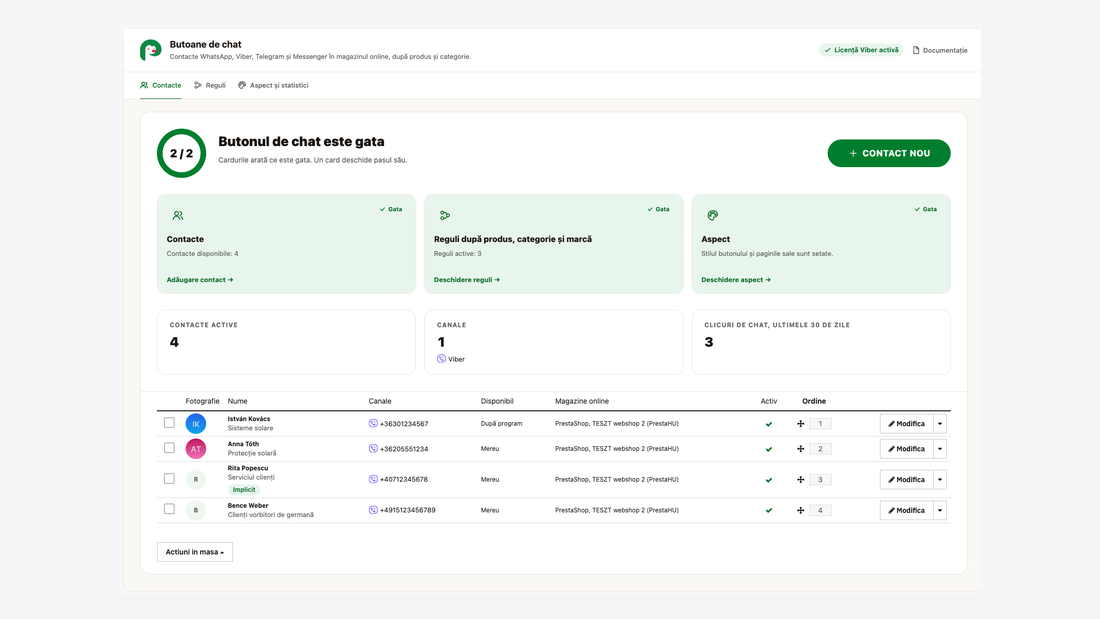Open the Actiuni in masa dropdown
The image size is (1100, 619).
click(x=194, y=552)
